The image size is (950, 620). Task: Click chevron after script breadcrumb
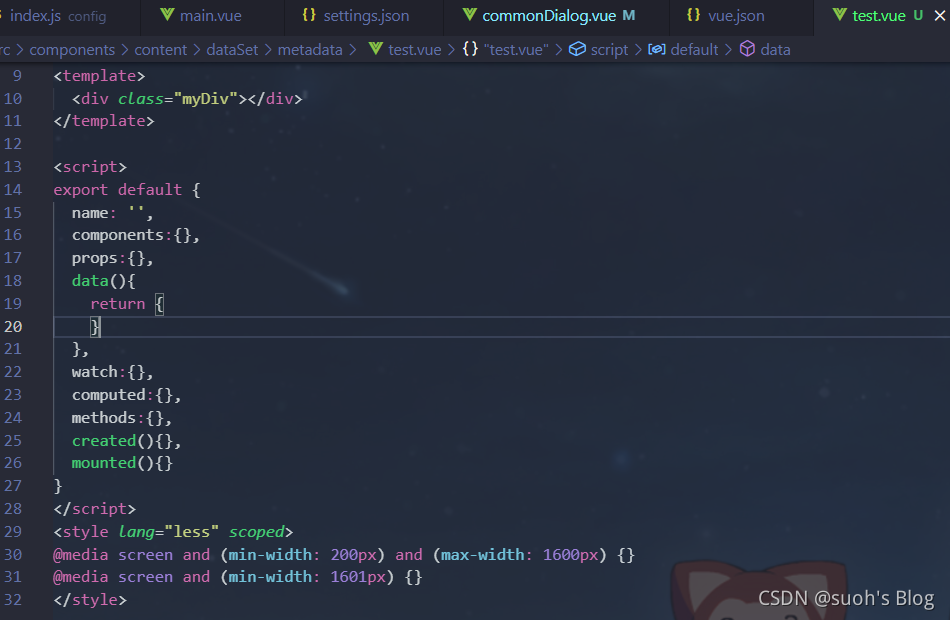coord(639,50)
